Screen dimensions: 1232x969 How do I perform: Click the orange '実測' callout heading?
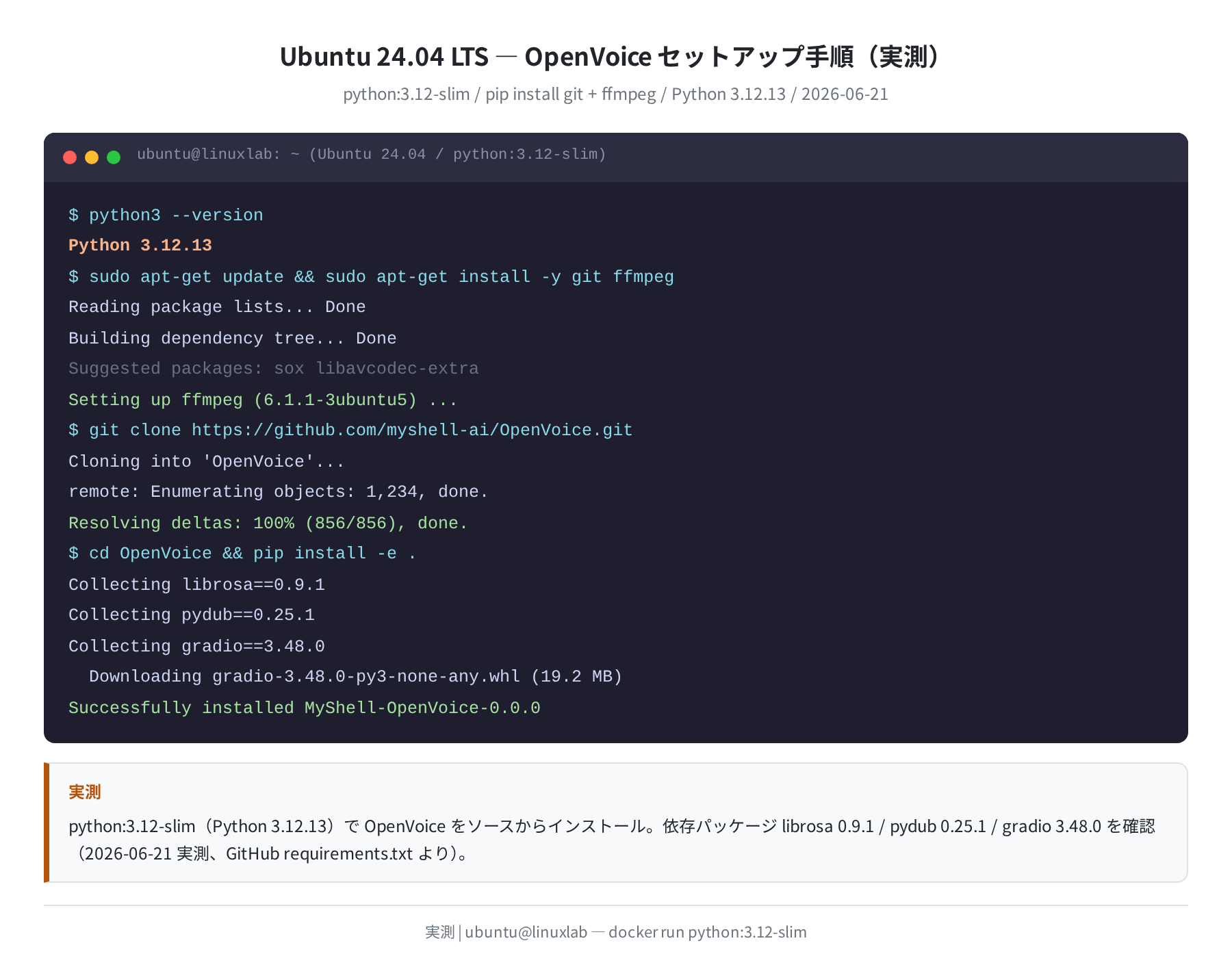click(x=85, y=792)
